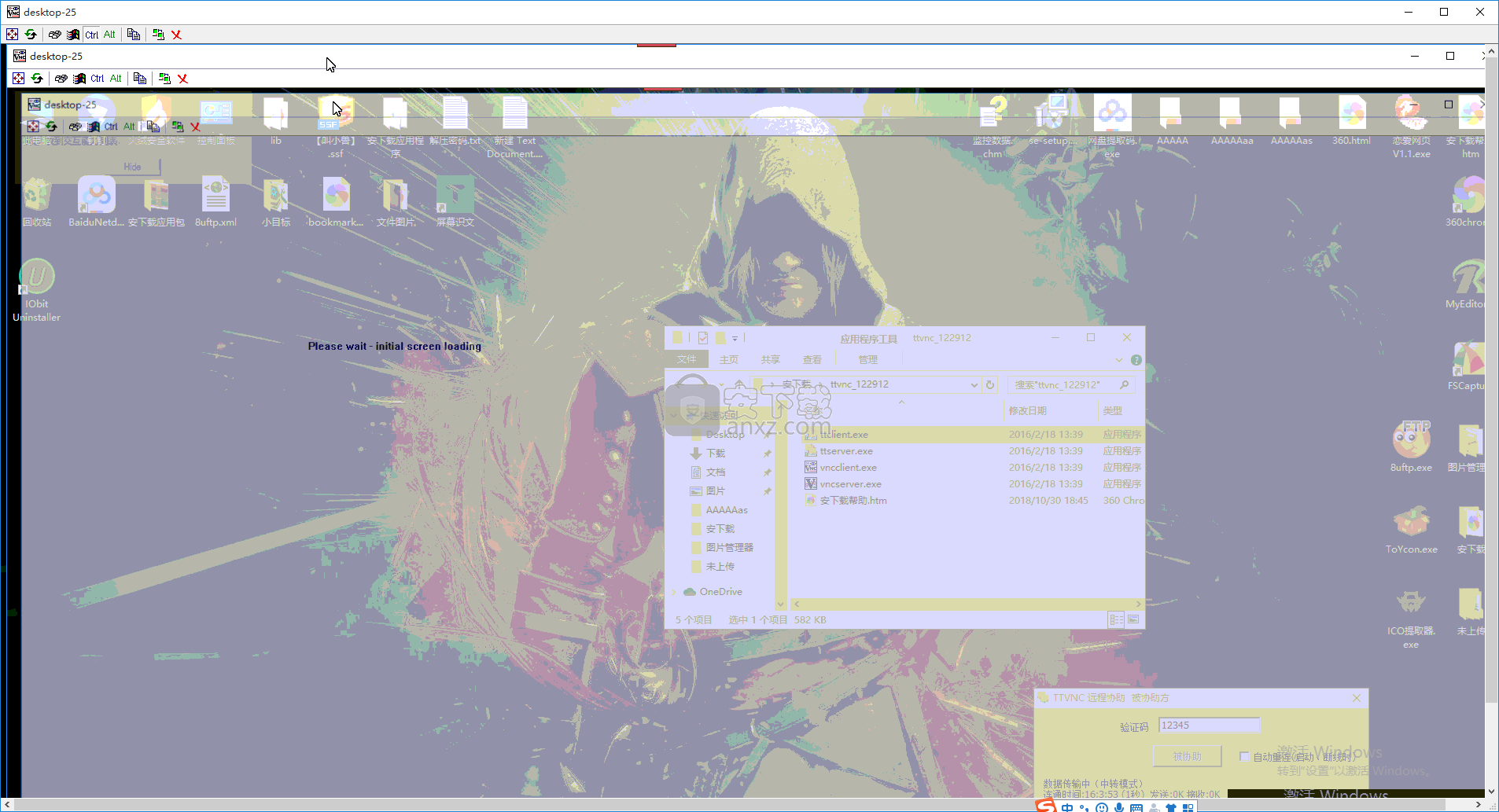Toggle Sogou 中 language mode
Screen dimensions: 1499x812
tap(1067, 807)
